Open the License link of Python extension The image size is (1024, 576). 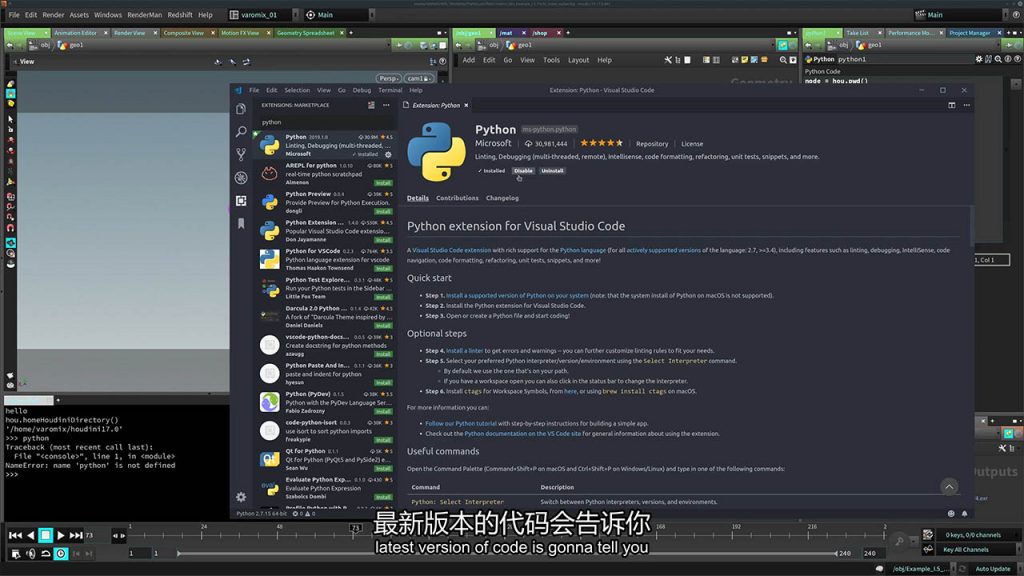click(692, 144)
